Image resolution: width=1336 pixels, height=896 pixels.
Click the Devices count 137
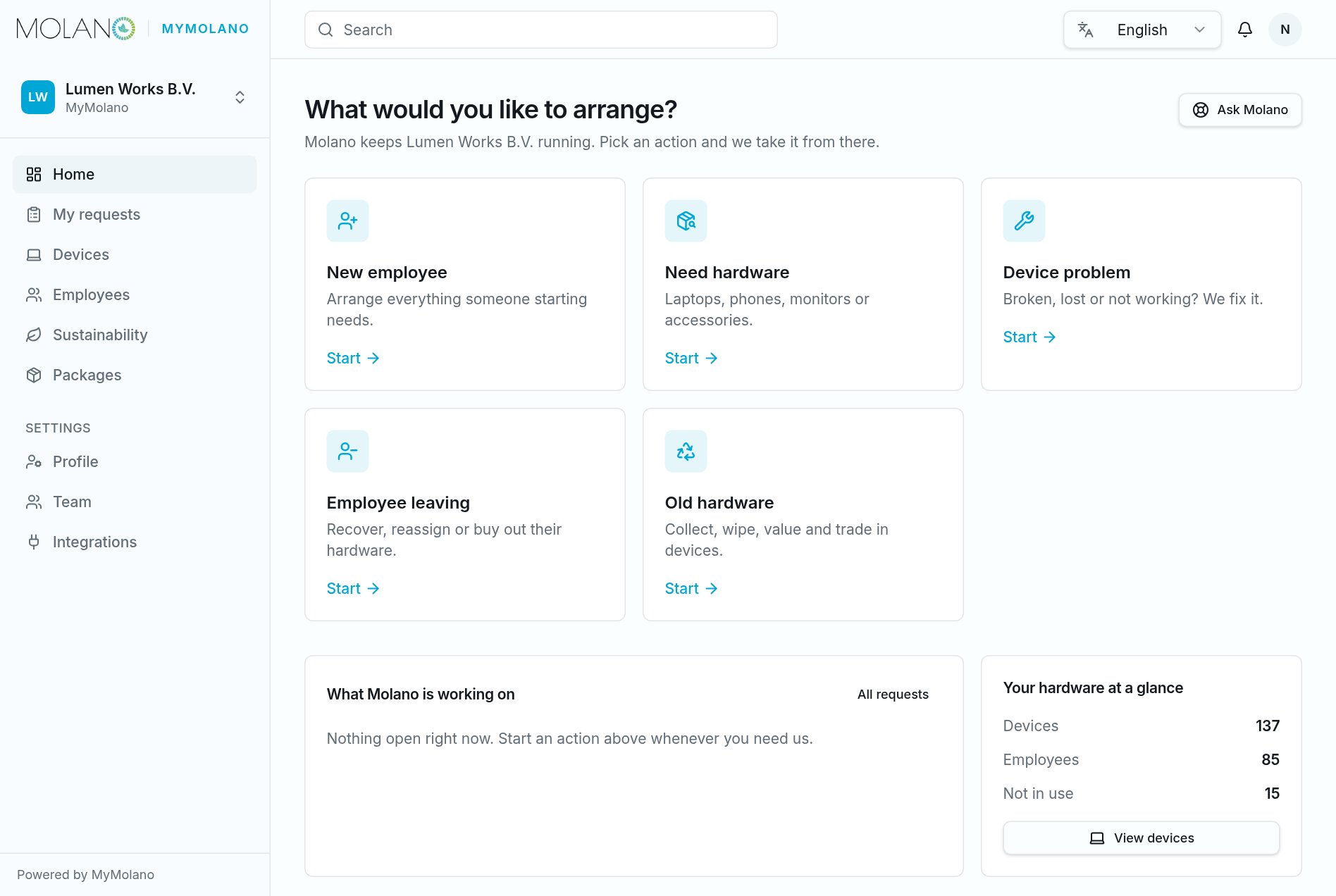(x=1268, y=726)
